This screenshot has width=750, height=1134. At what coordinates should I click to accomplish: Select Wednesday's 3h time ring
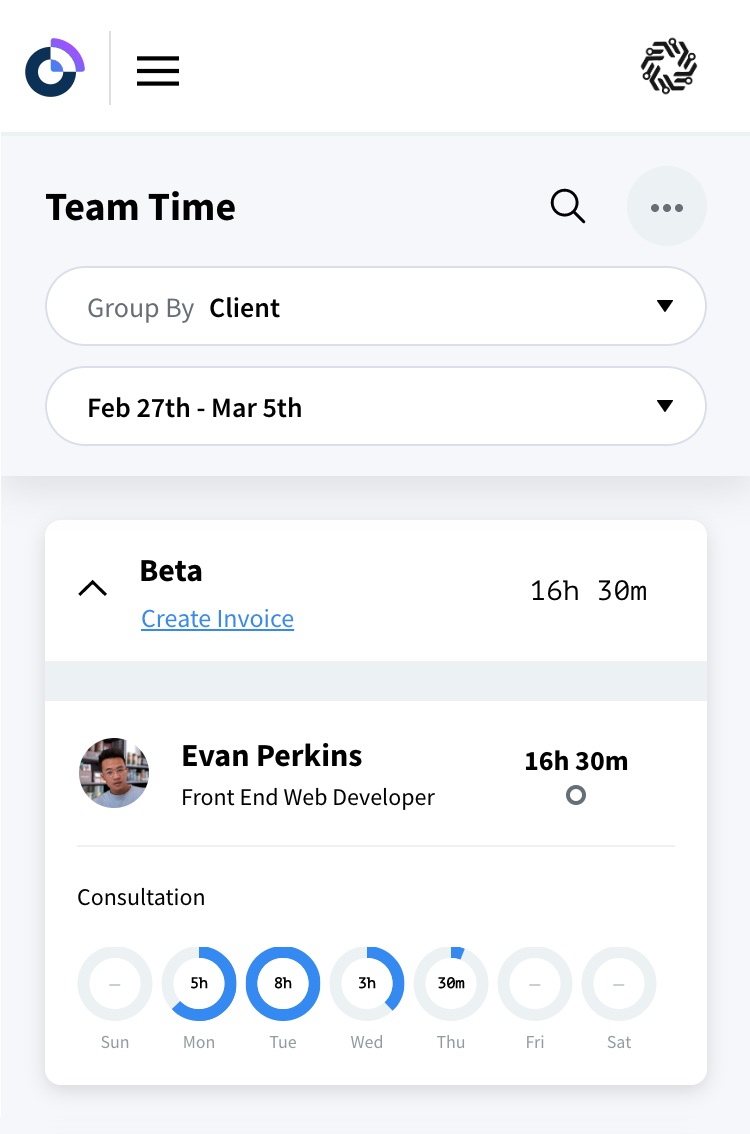click(x=367, y=984)
